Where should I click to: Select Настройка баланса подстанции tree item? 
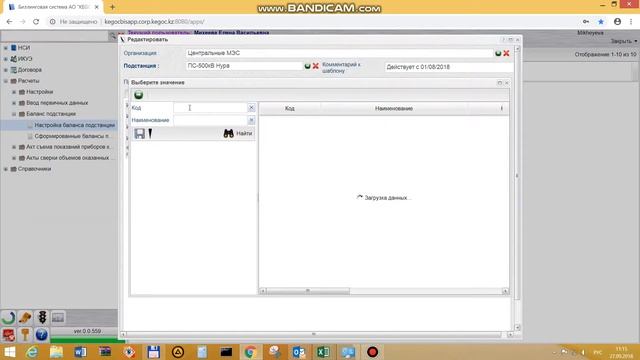pos(74,125)
